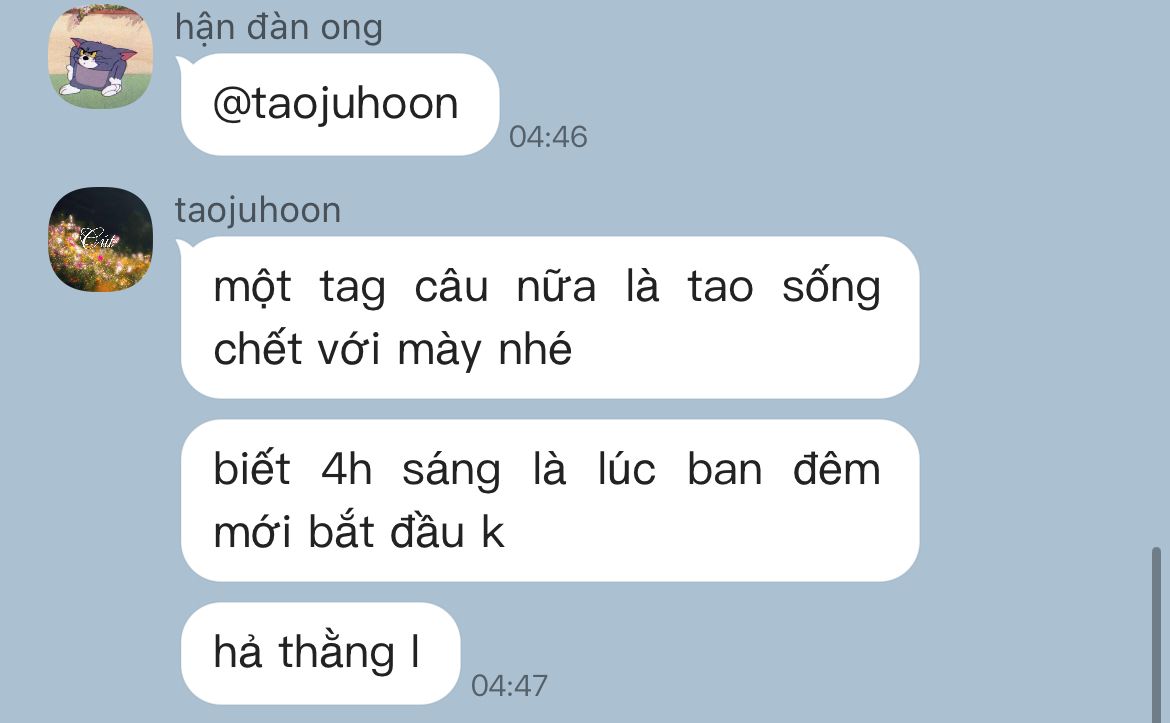Click the chat scrollbar thumb

1156,634
